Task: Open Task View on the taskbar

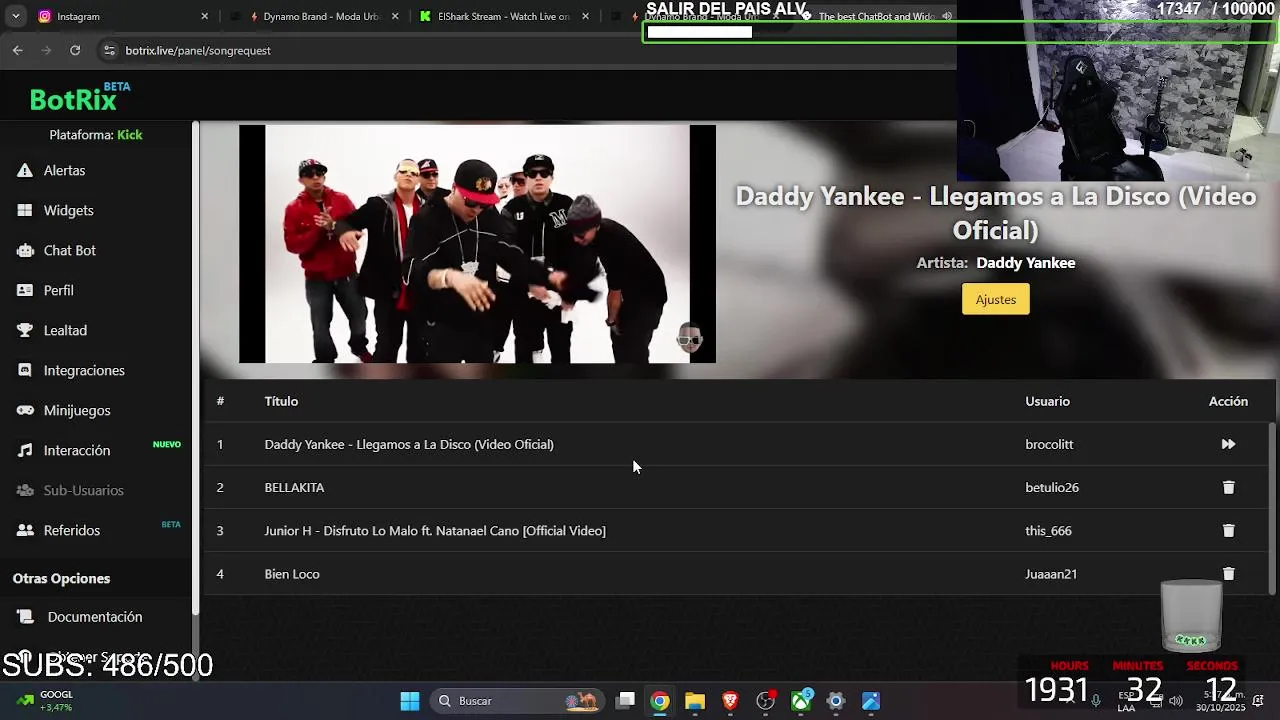Action: click(x=625, y=701)
